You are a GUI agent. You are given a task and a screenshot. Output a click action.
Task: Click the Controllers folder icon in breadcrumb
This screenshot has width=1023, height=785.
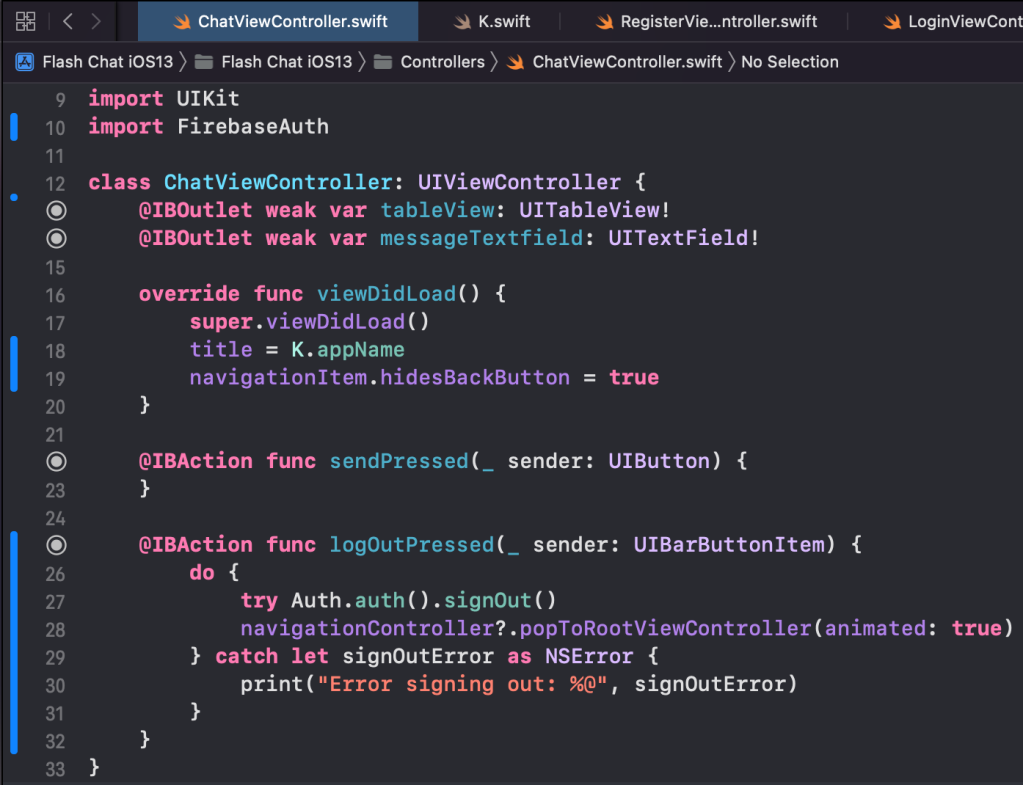pos(382,62)
